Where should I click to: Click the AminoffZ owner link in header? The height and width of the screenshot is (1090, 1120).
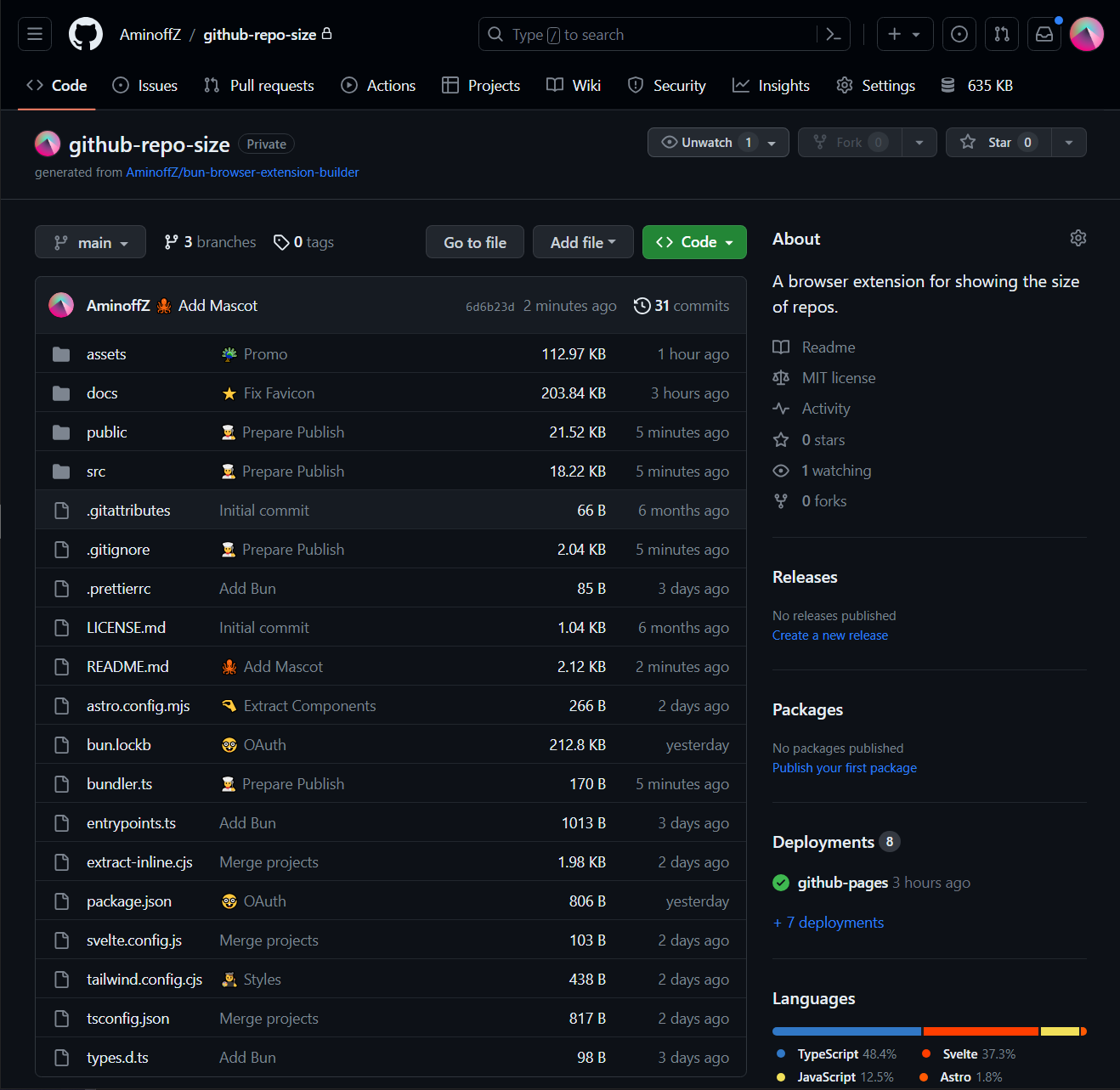pyautogui.click(x=150, y=34)
